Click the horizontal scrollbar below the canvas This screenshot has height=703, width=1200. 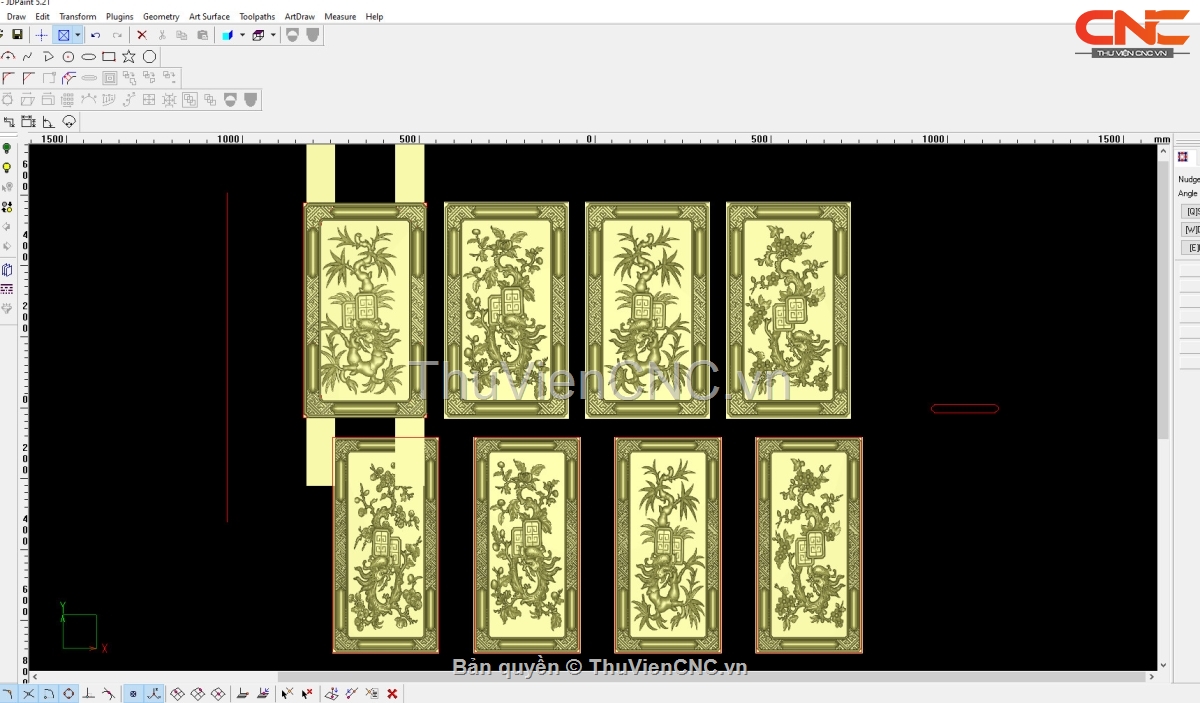click(x=600, y=677)
